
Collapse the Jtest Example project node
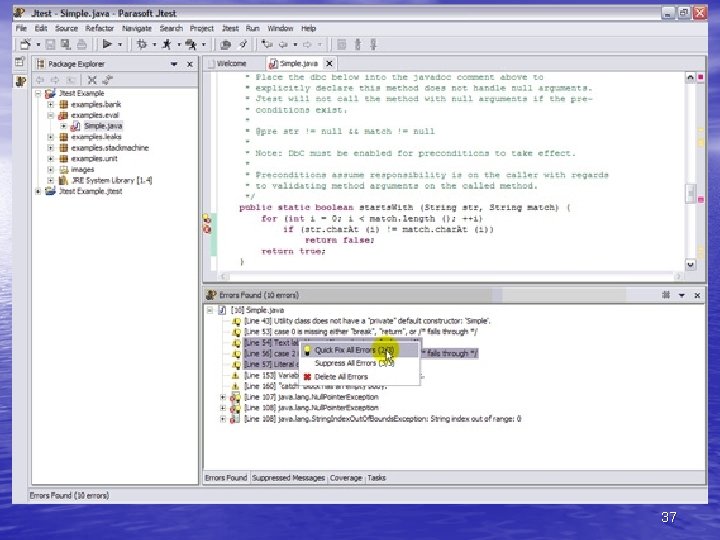[x=38, y=93]
